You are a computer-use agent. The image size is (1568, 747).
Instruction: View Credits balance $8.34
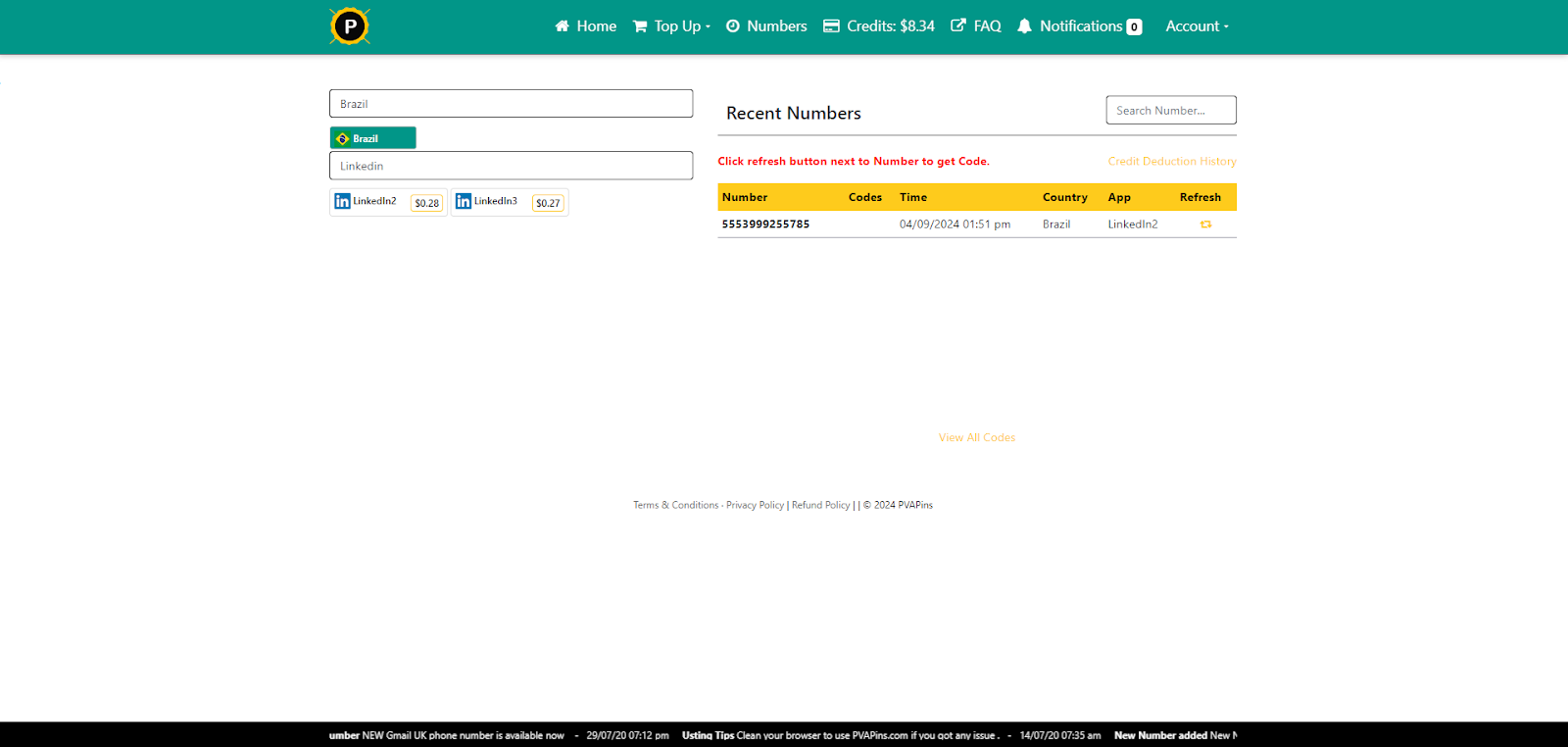[879, 26]
